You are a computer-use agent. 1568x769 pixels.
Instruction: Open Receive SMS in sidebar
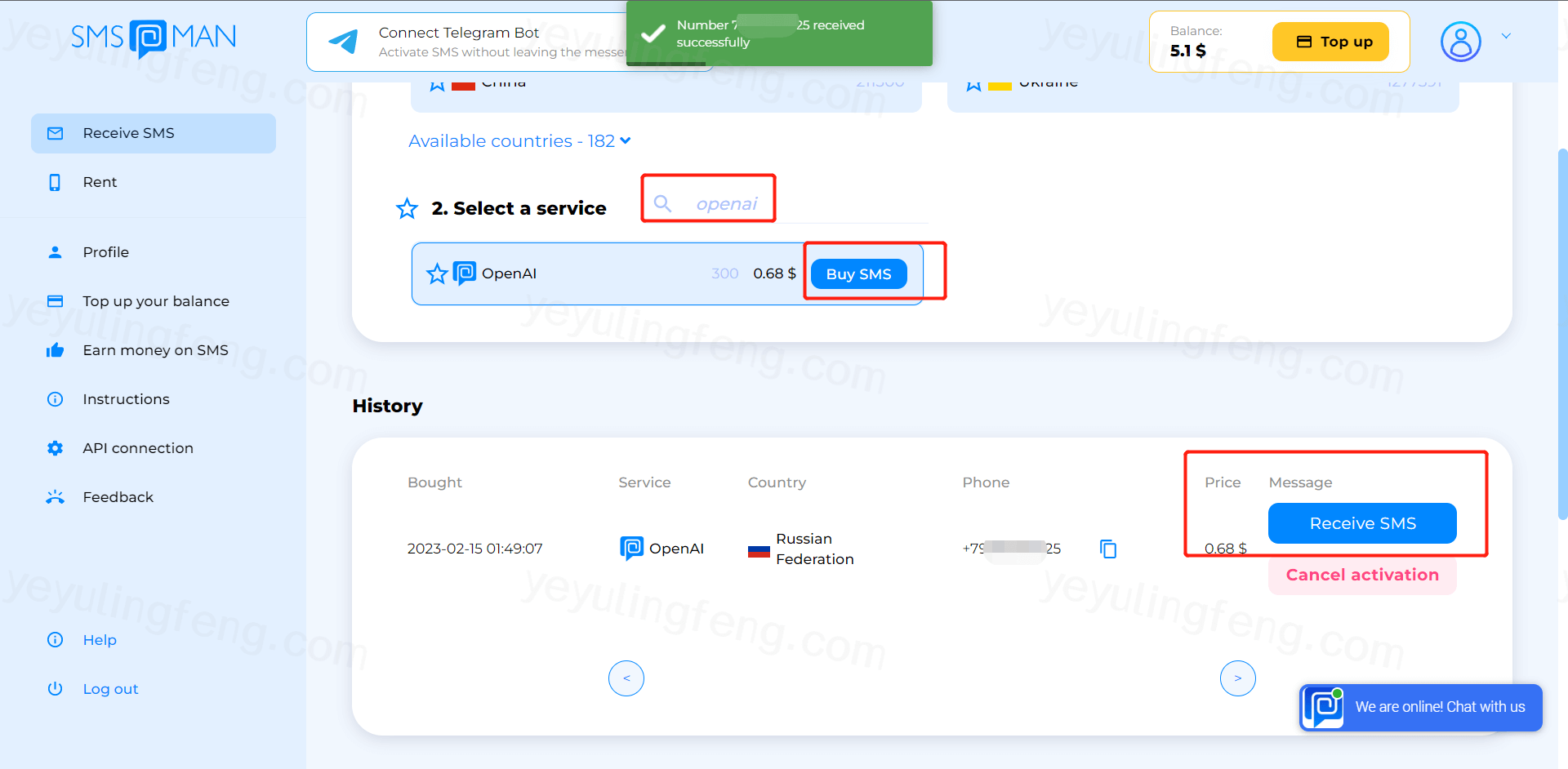(x=154, y=133)
